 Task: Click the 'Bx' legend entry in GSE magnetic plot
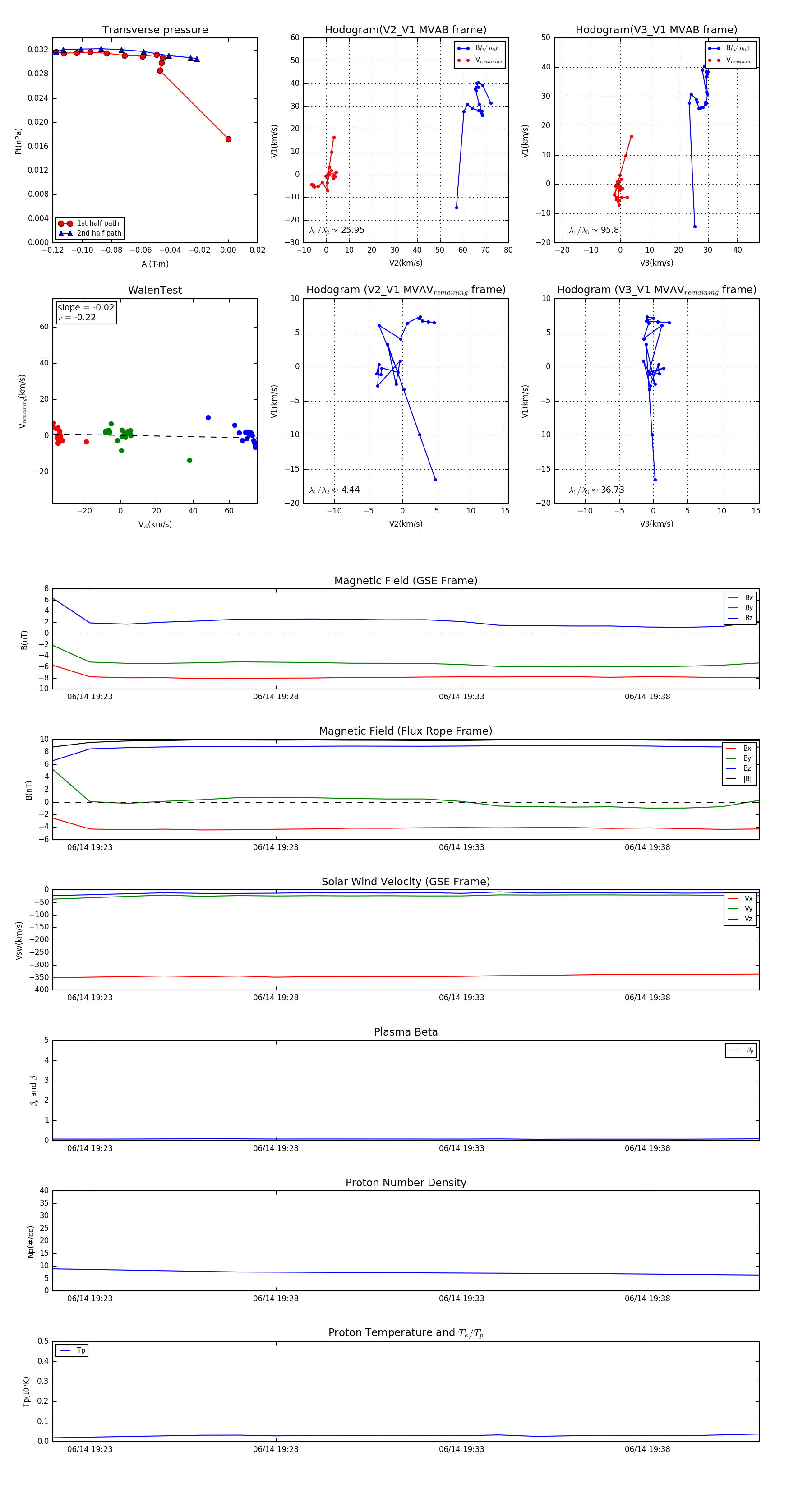pos(740,598)
